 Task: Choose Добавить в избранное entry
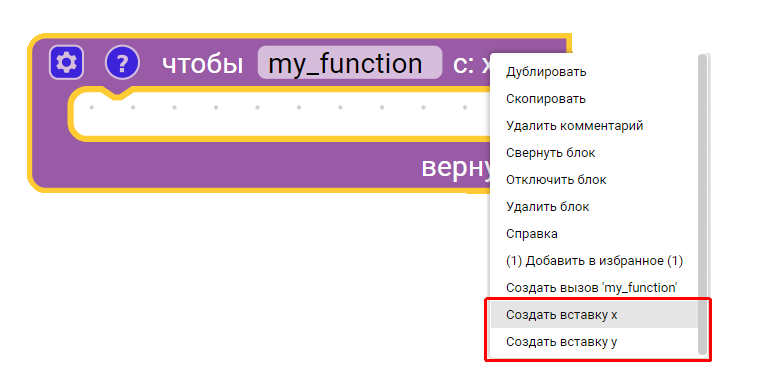[594, 261]
